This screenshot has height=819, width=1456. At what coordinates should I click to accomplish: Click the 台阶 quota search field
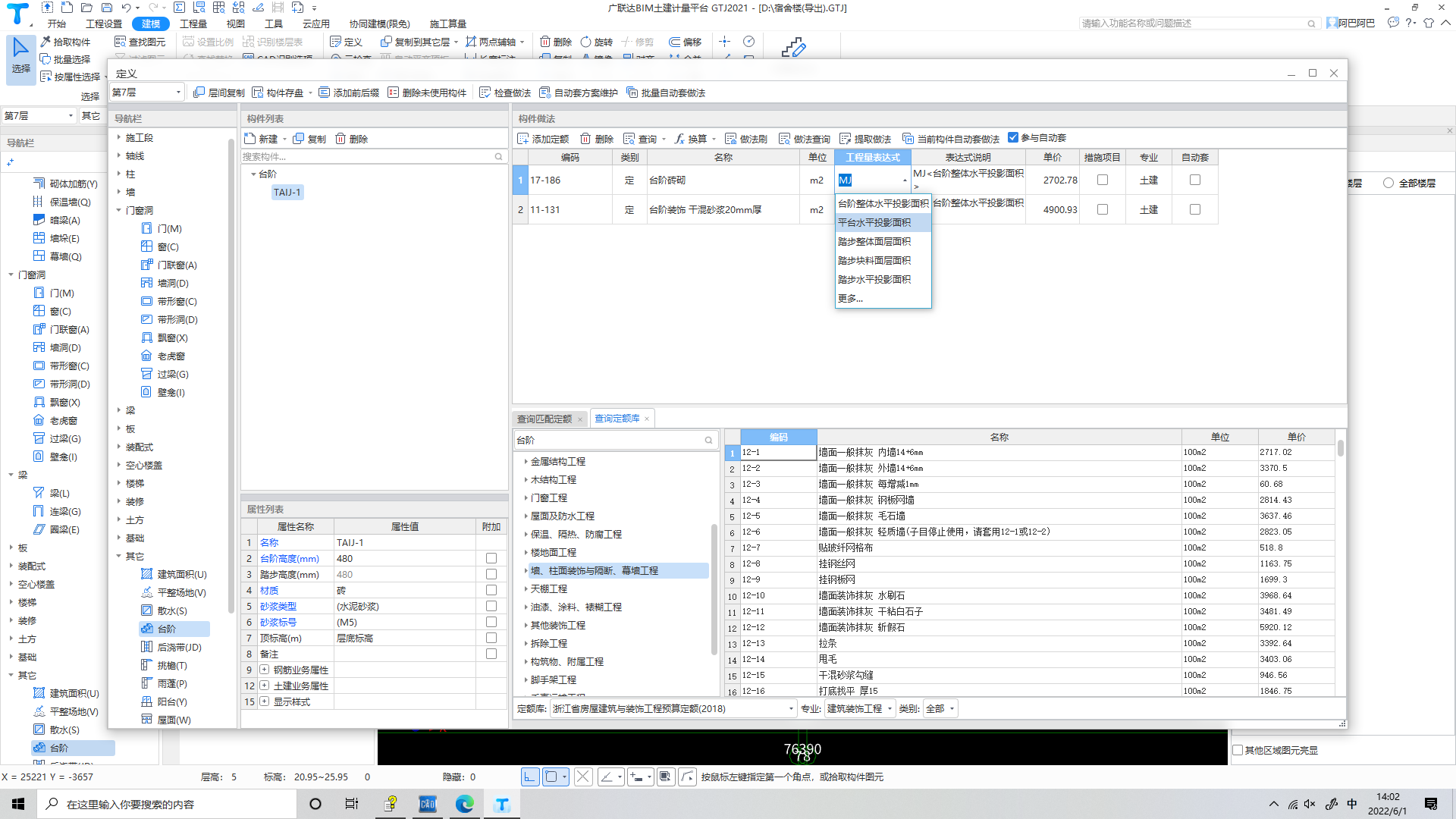tap(615, 440)
